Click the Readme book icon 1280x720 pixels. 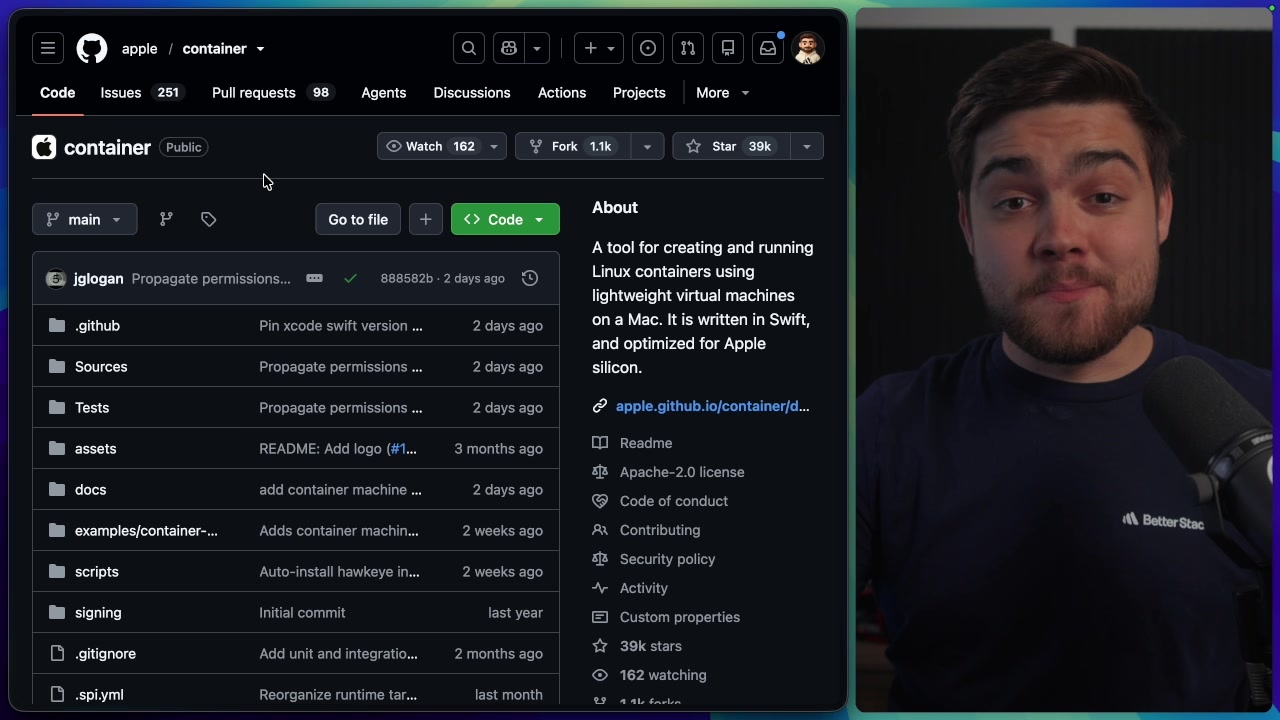coord(600,443)
